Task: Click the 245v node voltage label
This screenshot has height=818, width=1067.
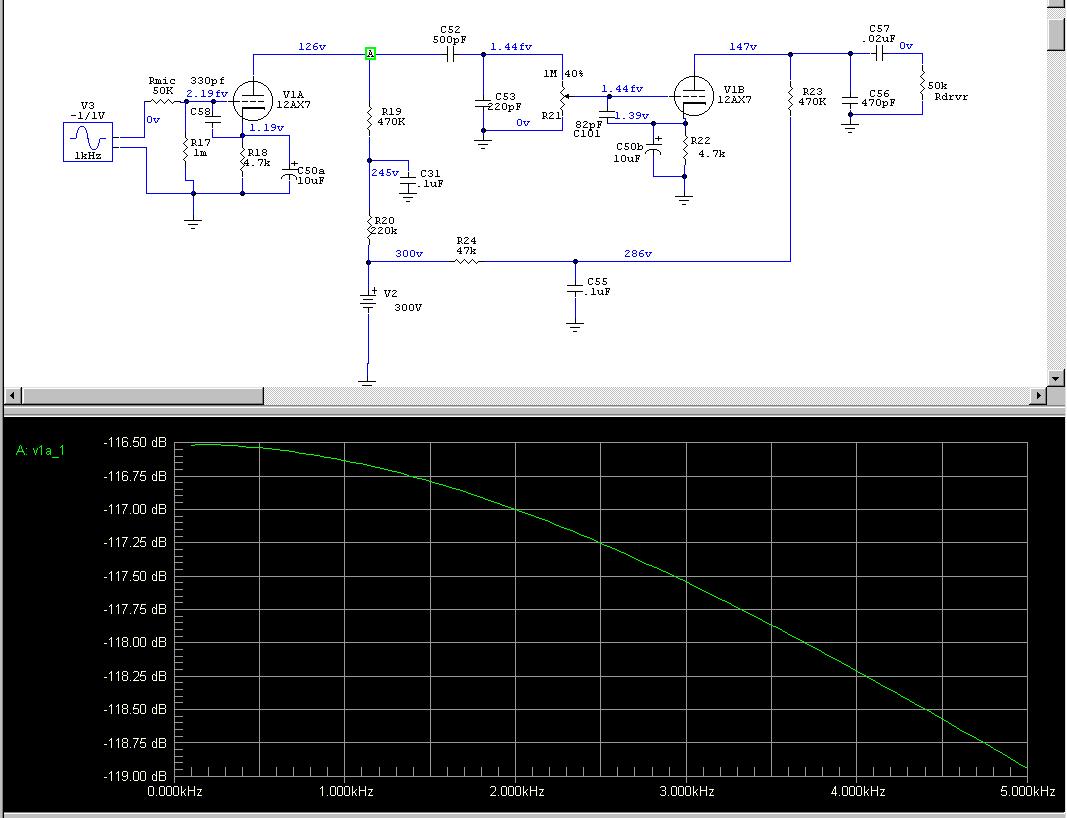Action: click(385, 172)
